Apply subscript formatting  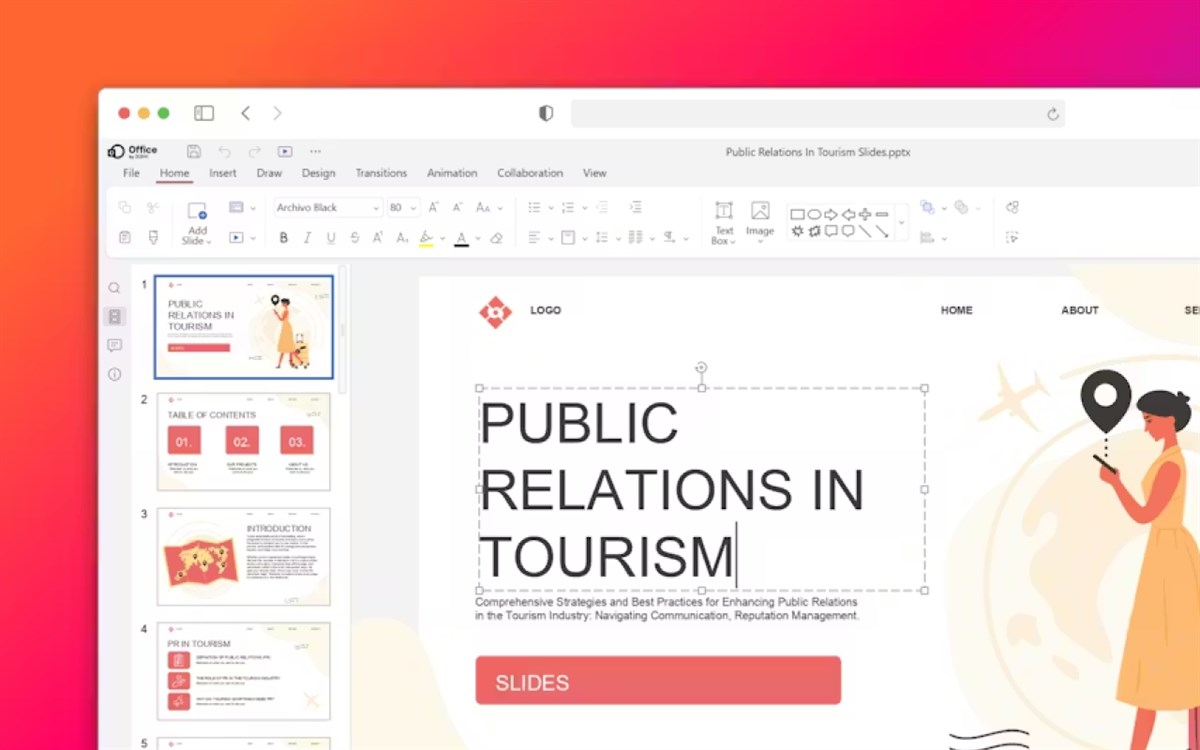402,237
